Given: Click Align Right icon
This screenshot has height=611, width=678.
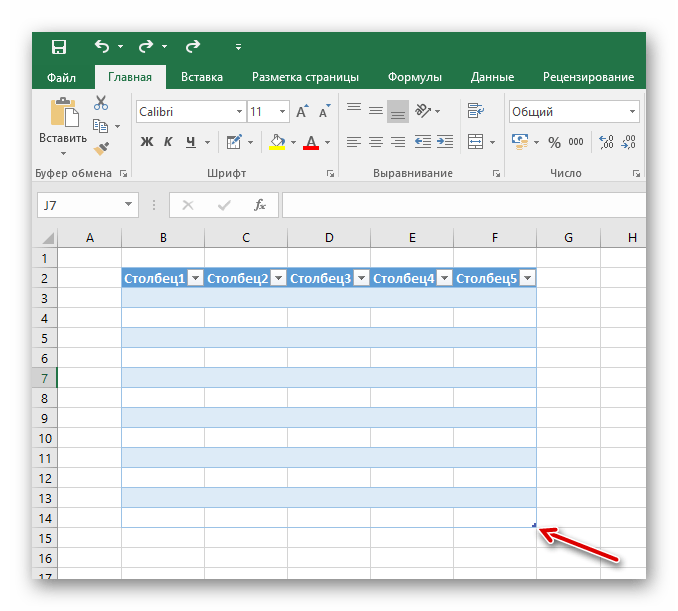Looking at the screenshot, I should (398, 141).
